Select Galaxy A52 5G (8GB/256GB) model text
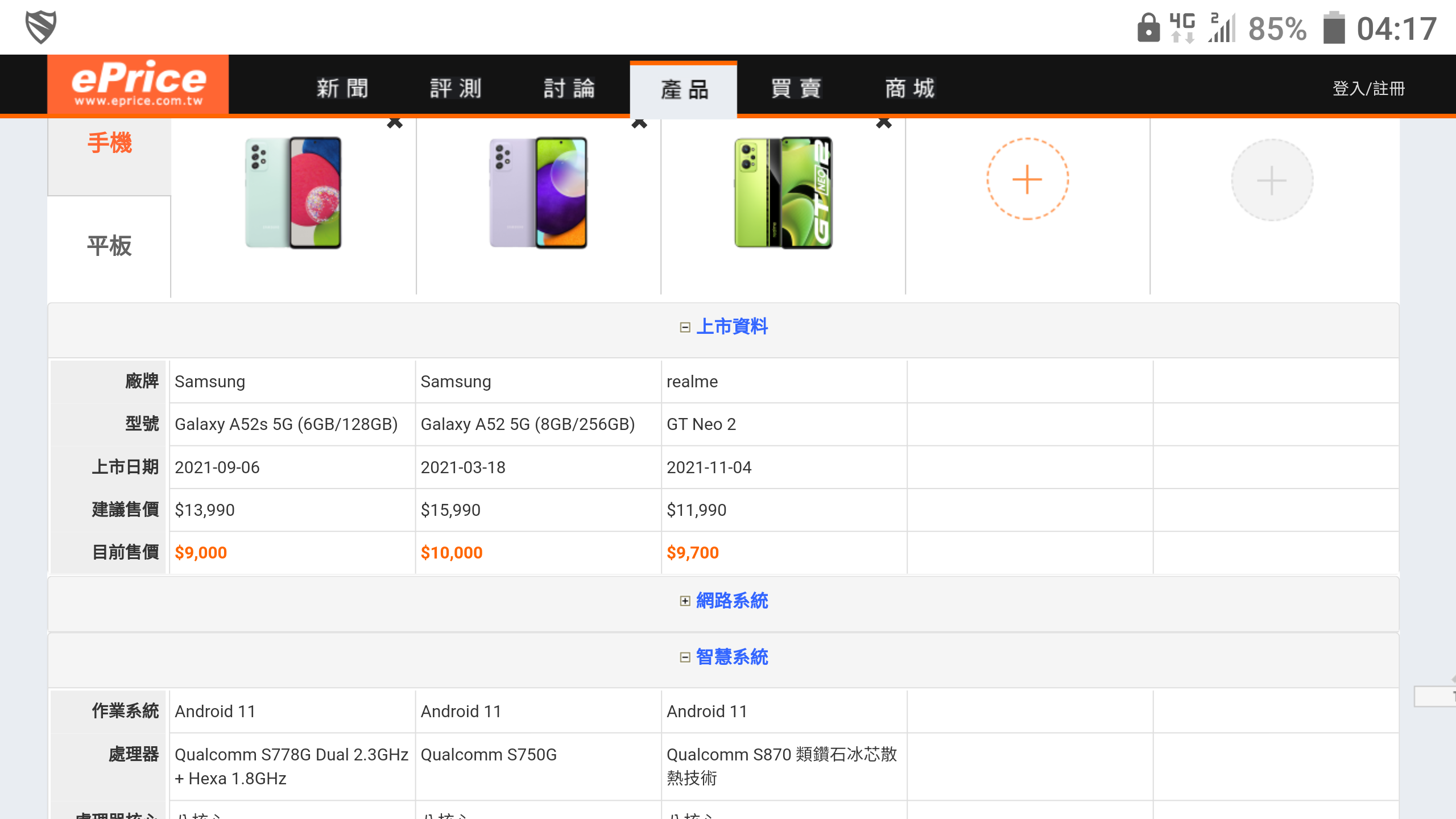1456x819 pixels. tap(528, 424)
